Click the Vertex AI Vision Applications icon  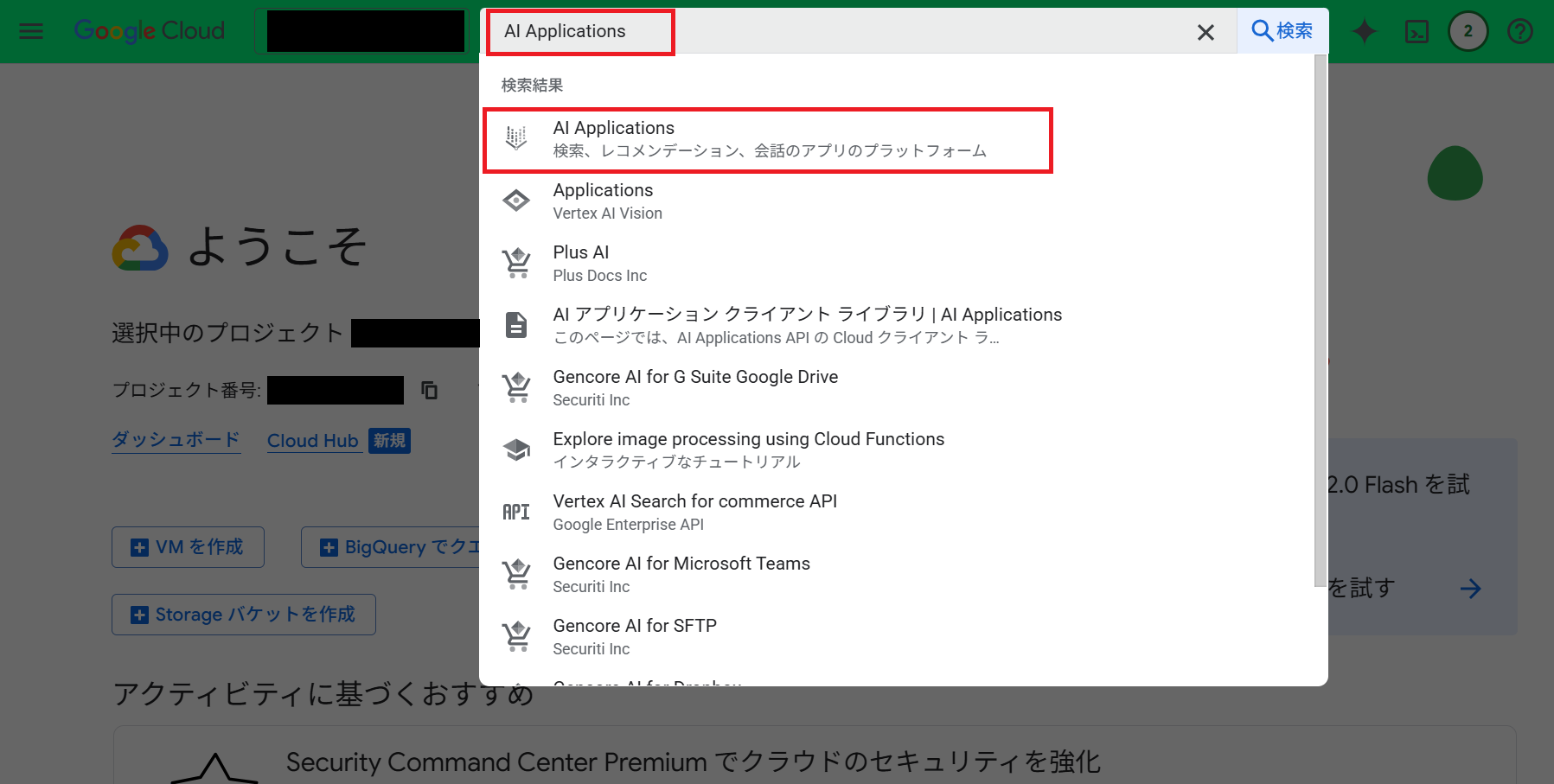point(516,201)
